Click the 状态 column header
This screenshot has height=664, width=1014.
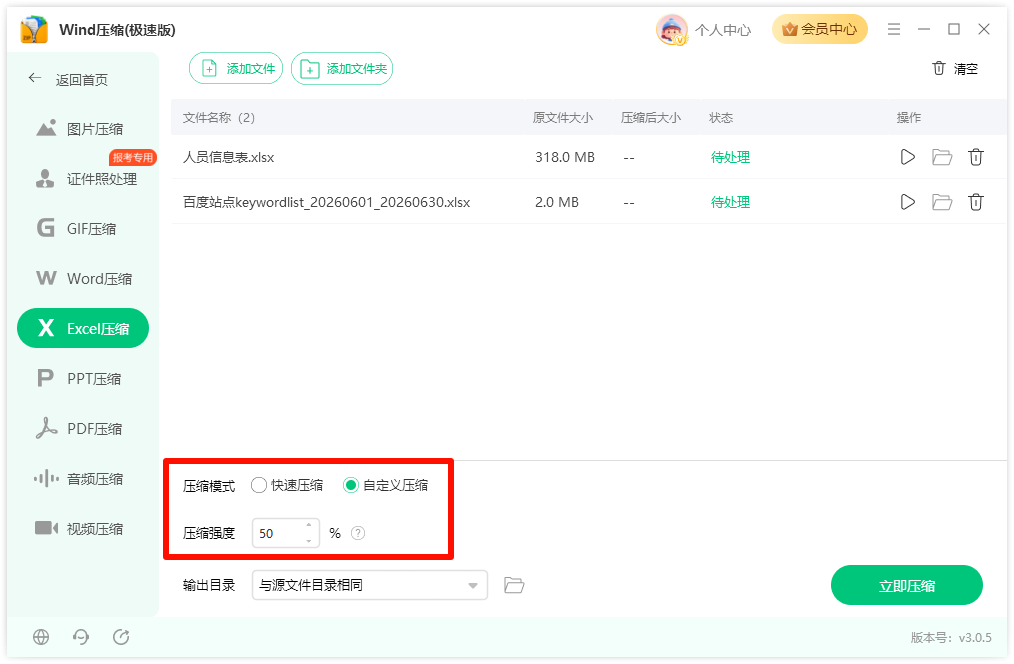pyautogui.click(x=721, y=118)
